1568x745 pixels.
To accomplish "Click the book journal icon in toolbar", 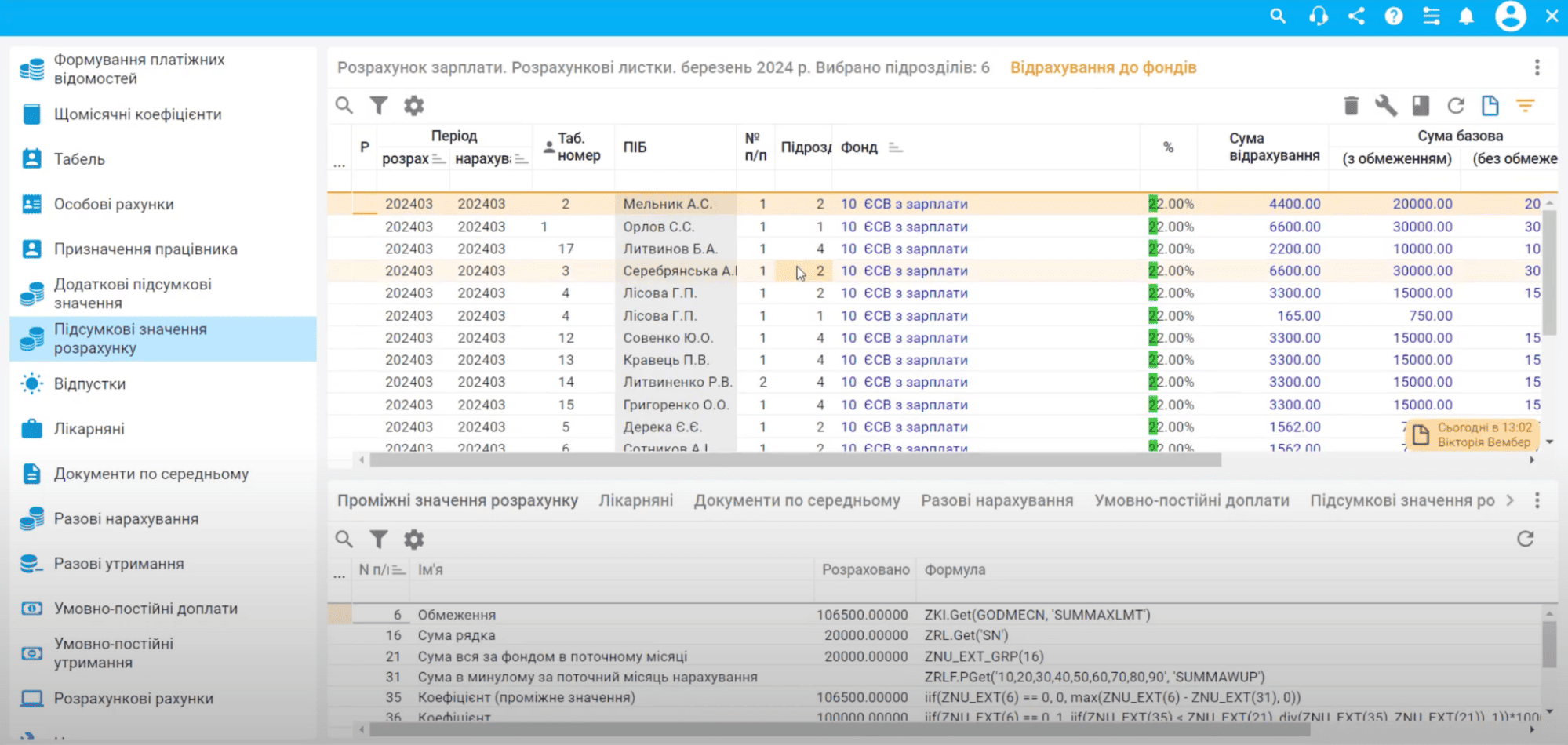I will coord(1421,105).
